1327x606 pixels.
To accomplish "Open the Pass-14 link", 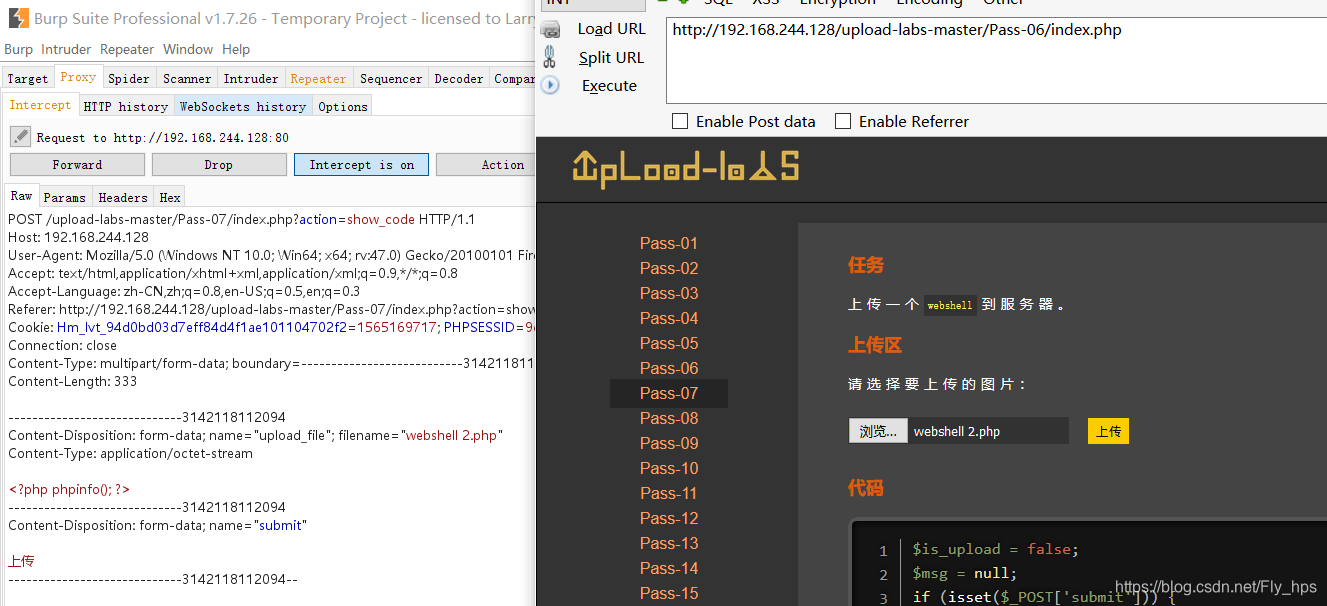I will 669,568.
